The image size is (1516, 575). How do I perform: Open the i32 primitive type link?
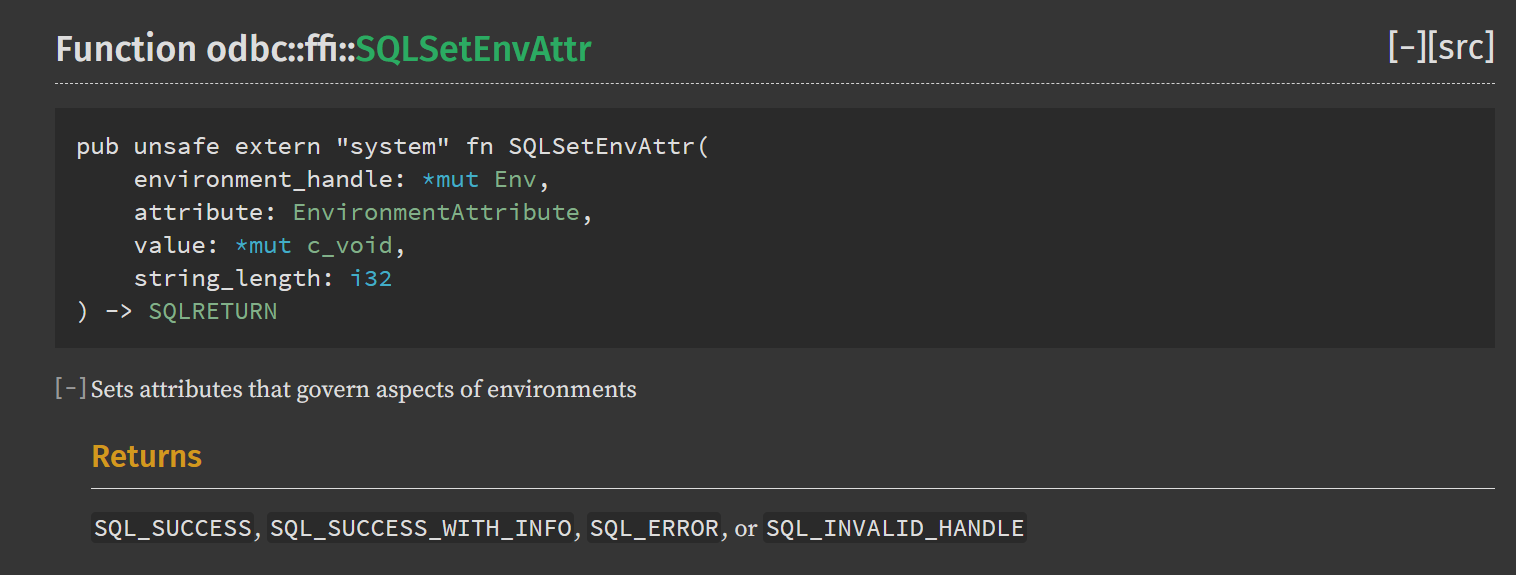click(371, 278)
